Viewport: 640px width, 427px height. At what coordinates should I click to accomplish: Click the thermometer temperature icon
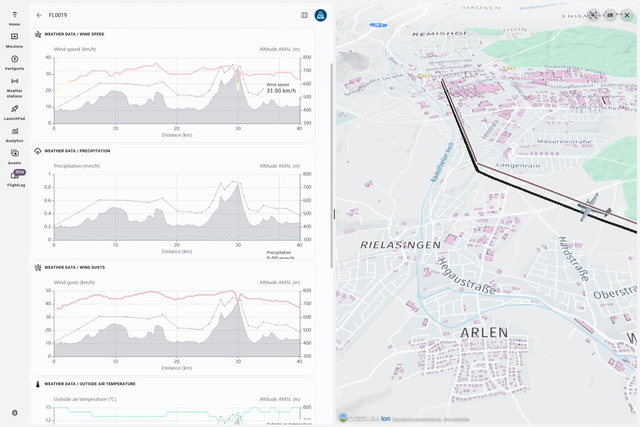pyautogui.click(x=38, y=384)
